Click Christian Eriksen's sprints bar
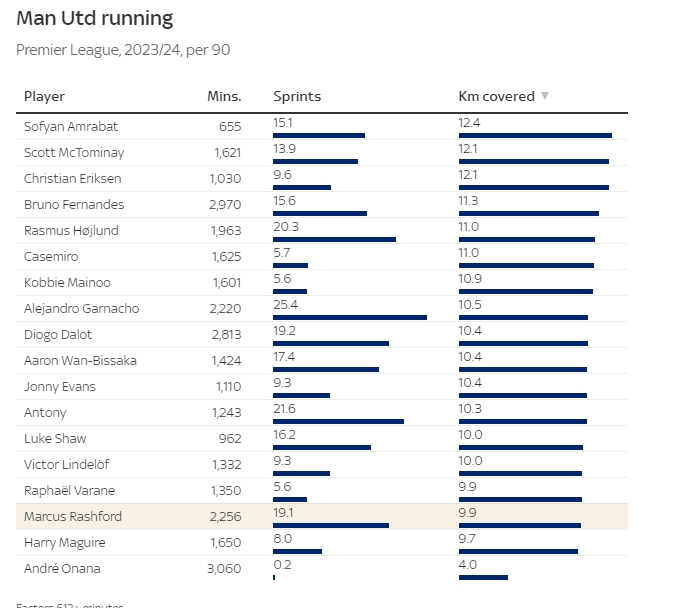 [x=302, y=187]
